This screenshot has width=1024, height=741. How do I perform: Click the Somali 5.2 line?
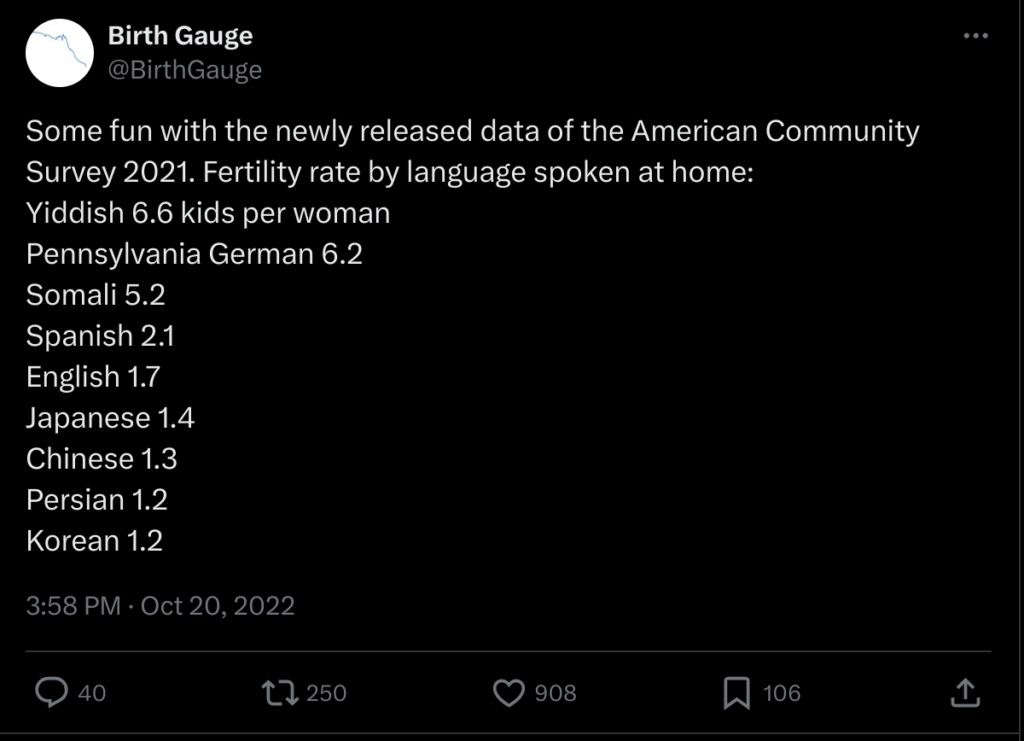95,295
